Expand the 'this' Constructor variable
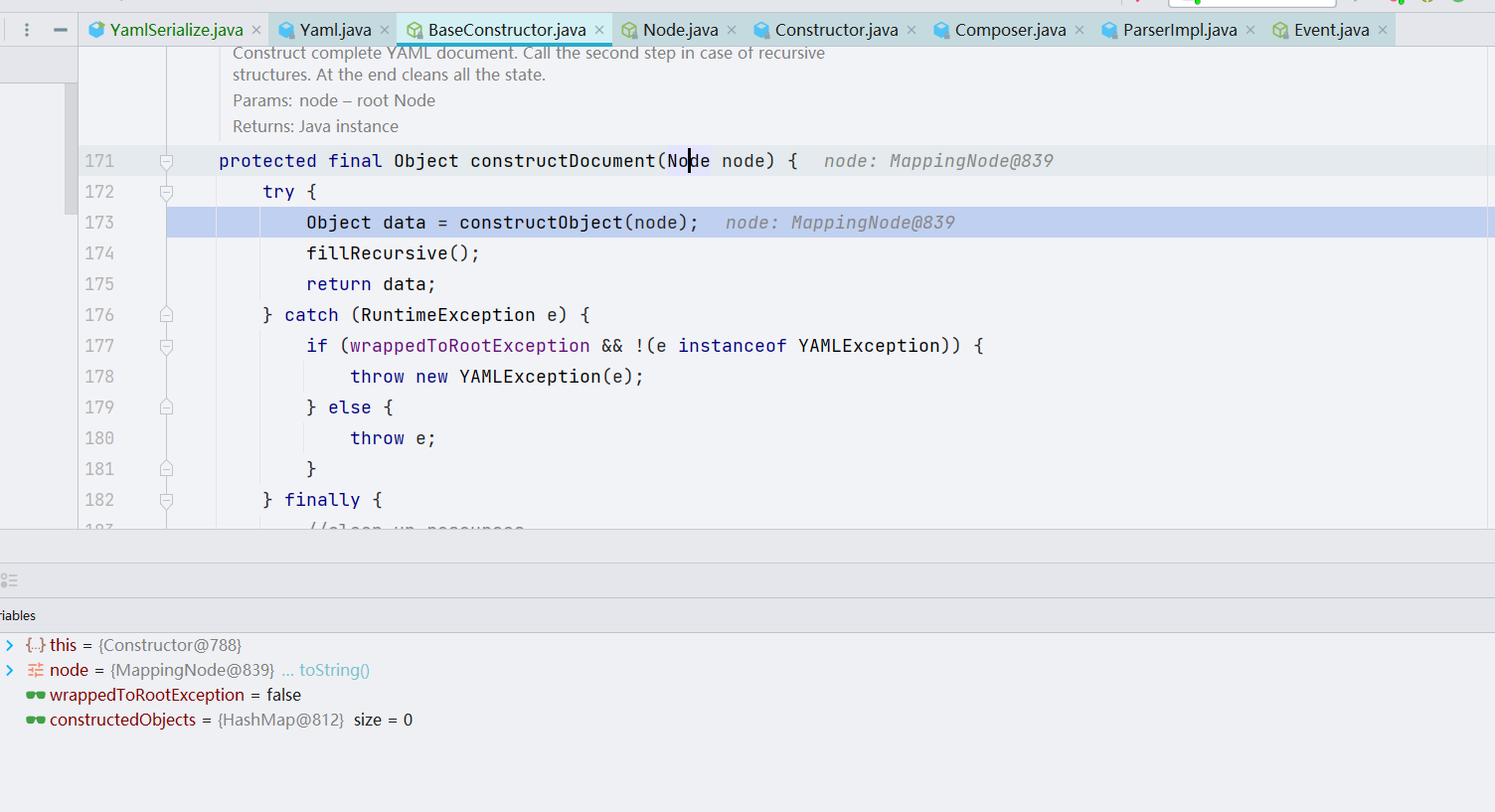Viewport: 1495px width, 812px height. click(x=10, y=646)
